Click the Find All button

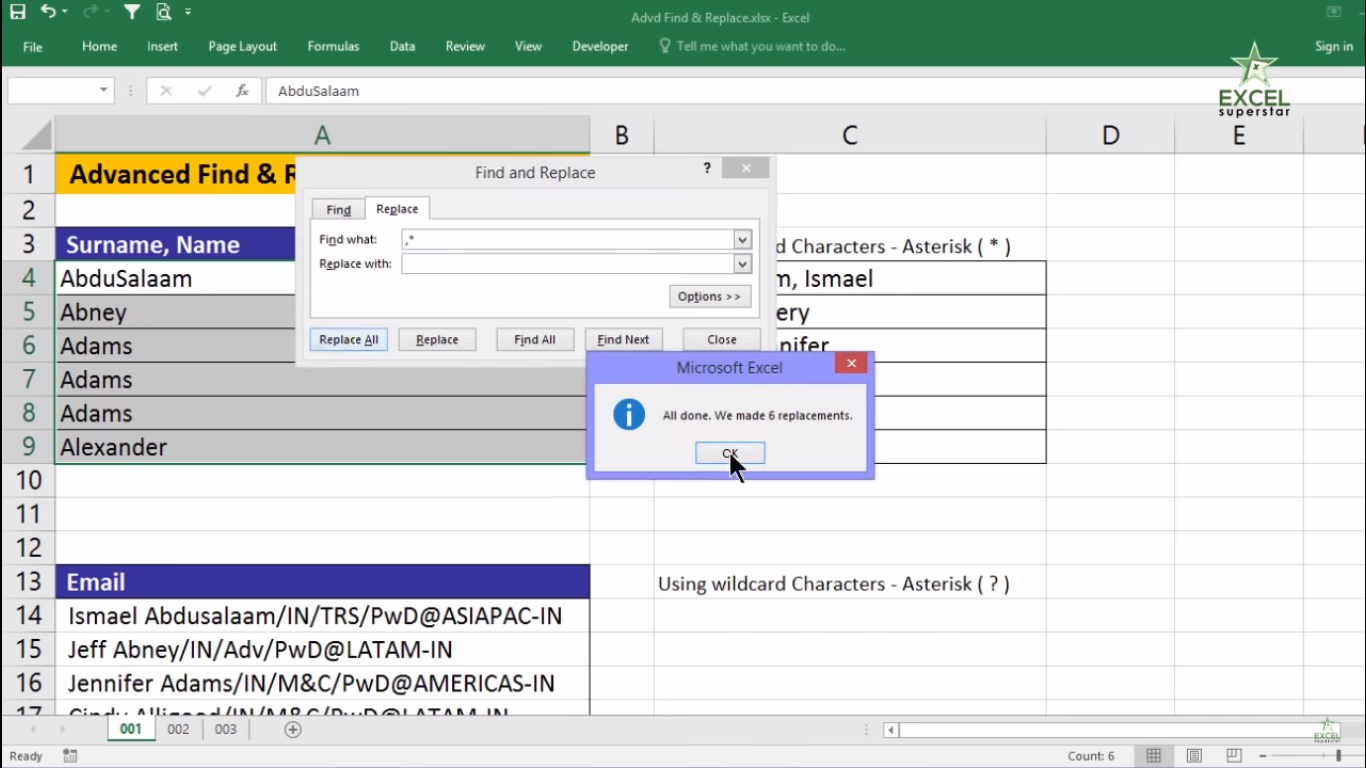pyautogui.click(x=535, y=340)
